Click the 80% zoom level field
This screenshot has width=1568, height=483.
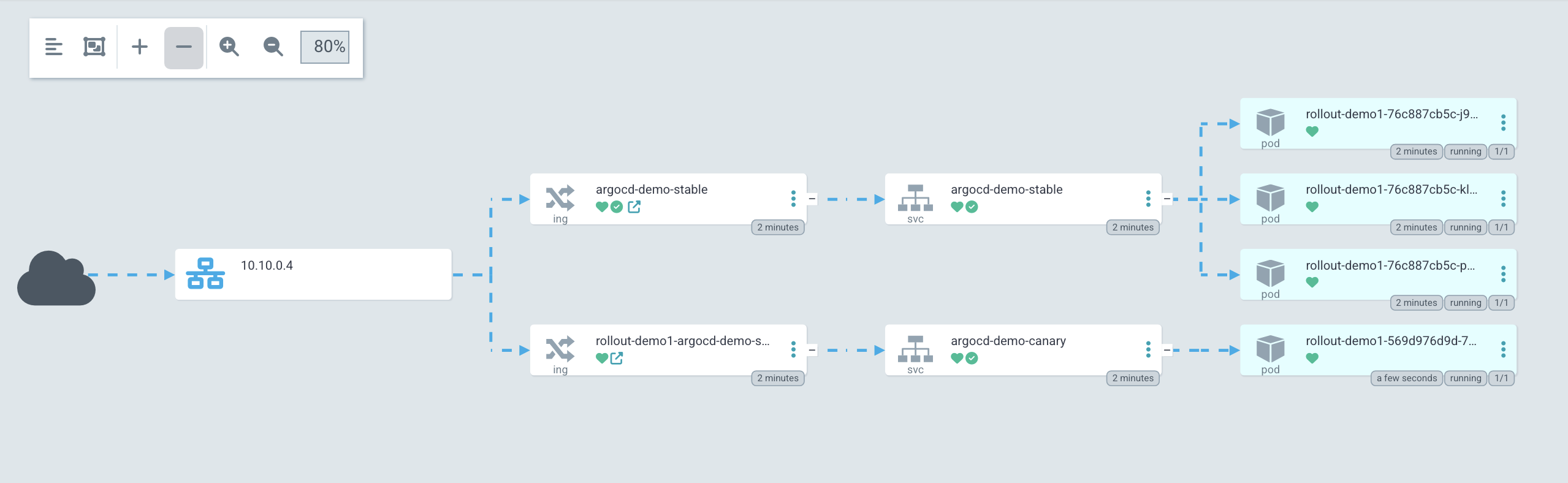(x=325, y=47)
